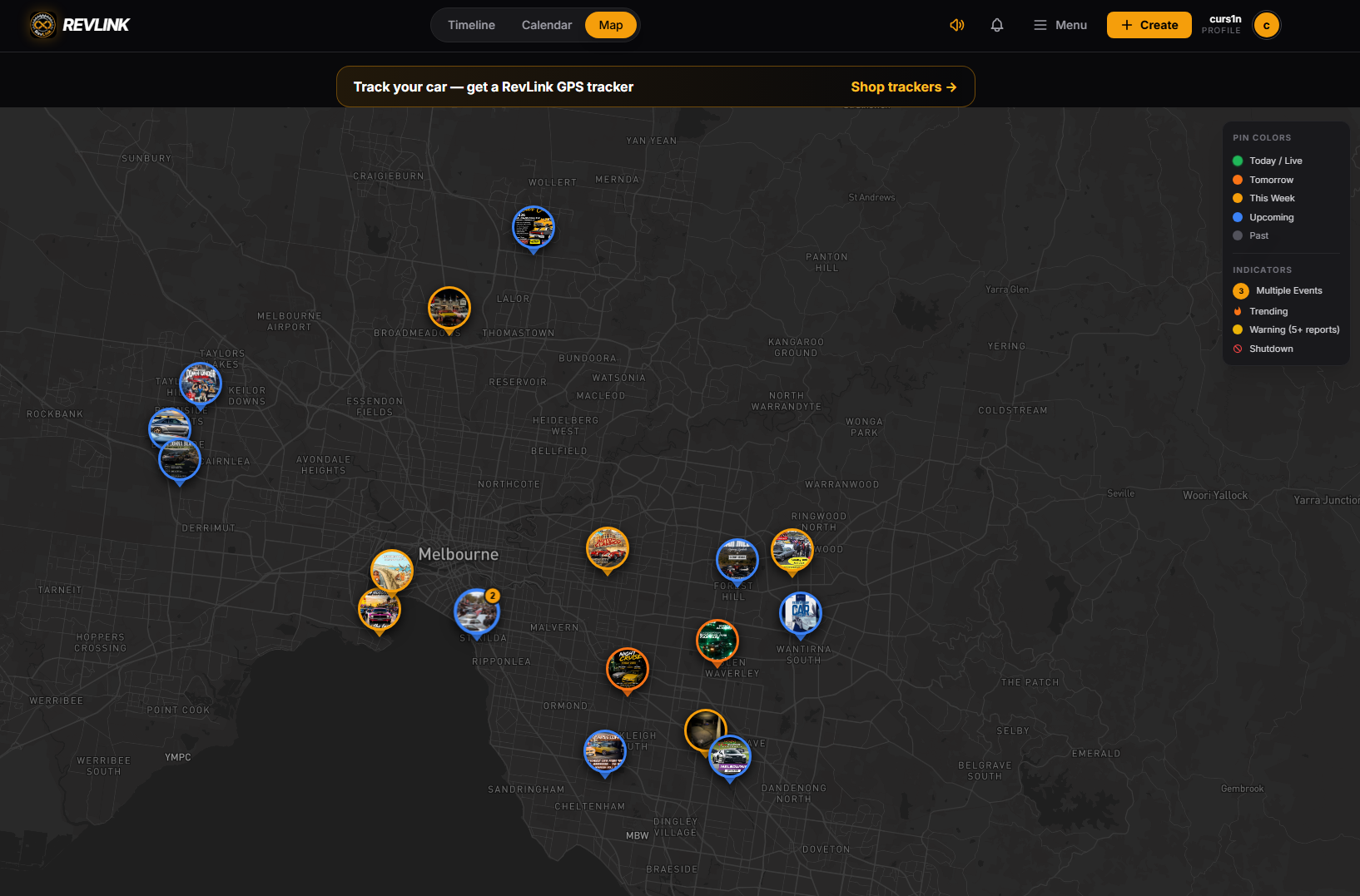Image resolution: width=1360 pixels, height=896 pixels.
Task: Click the Melbourne city label
Action: tap(459, 554)
